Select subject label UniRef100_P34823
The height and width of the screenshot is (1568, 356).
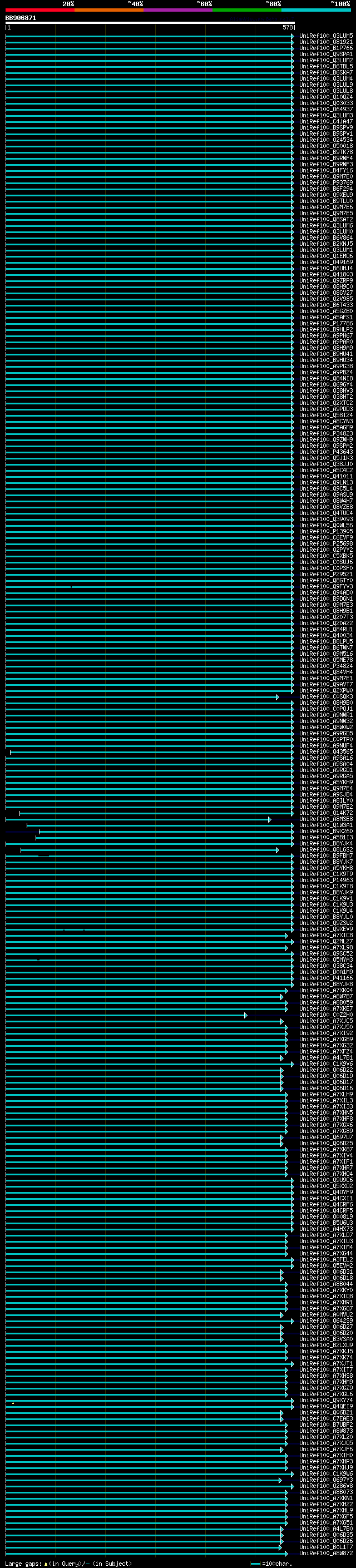326,434
